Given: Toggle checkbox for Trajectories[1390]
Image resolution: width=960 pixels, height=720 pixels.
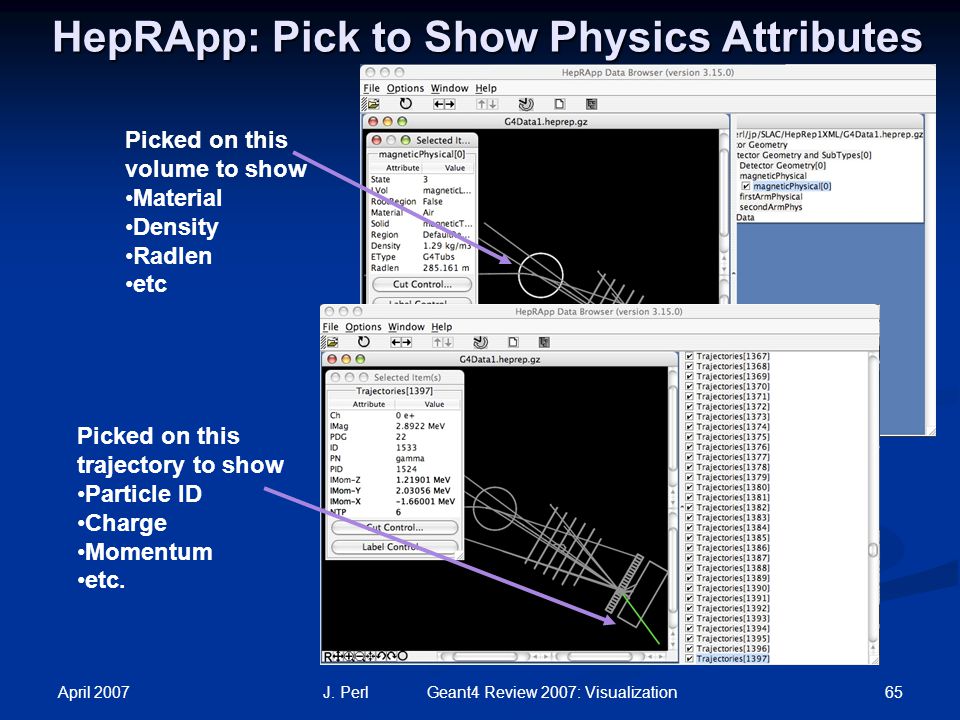Looking at the screenshot, I should [x=689, y=588].
